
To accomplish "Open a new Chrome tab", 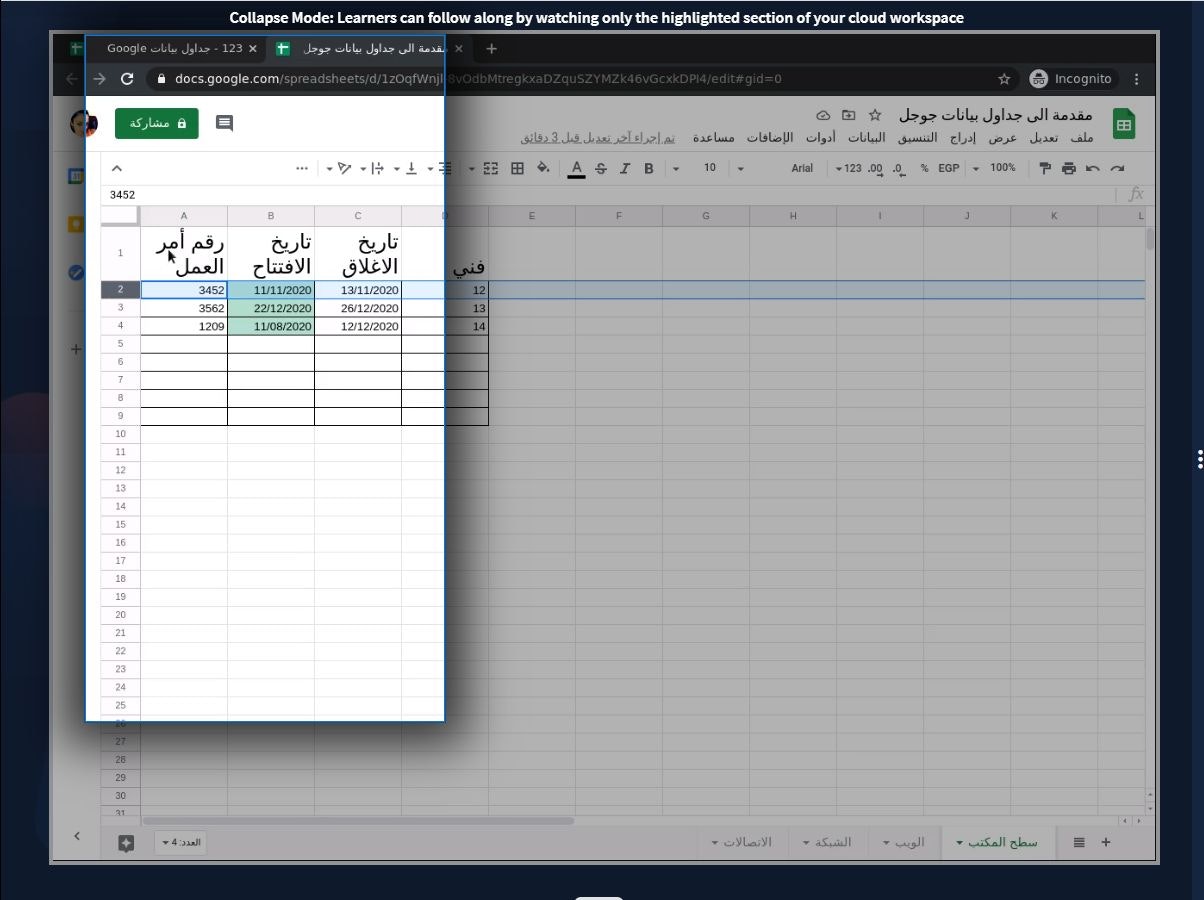I will [x=491, y=48].
